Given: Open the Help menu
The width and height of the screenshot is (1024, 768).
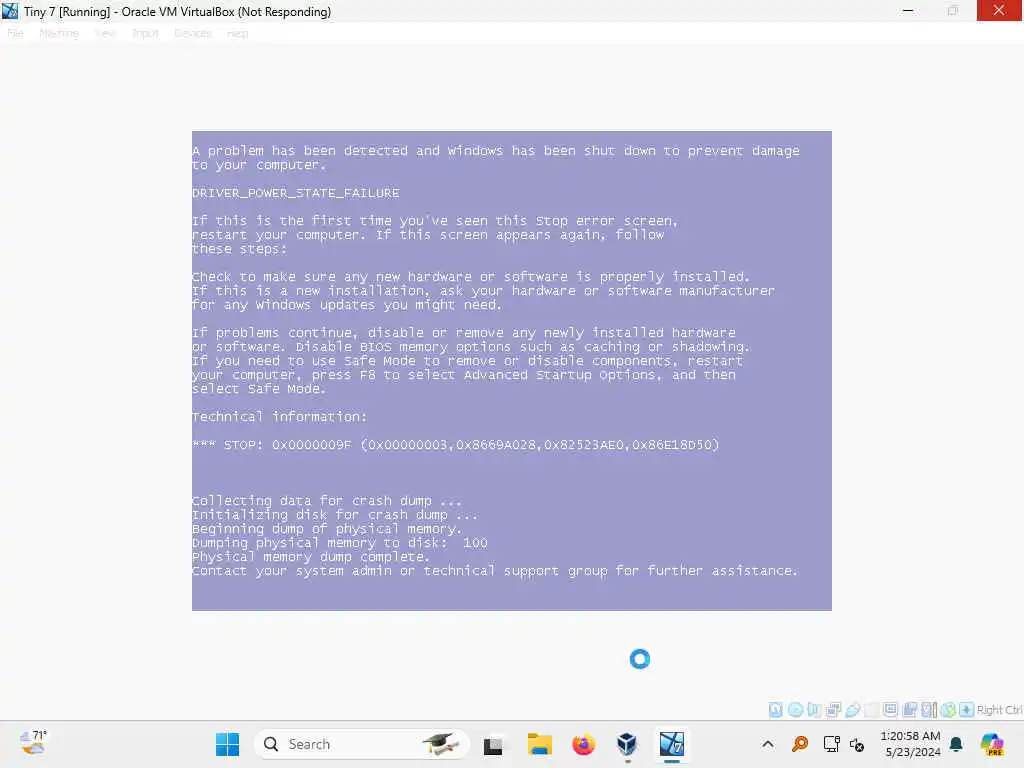Looking at the screenshot, I should click(238, 33).
